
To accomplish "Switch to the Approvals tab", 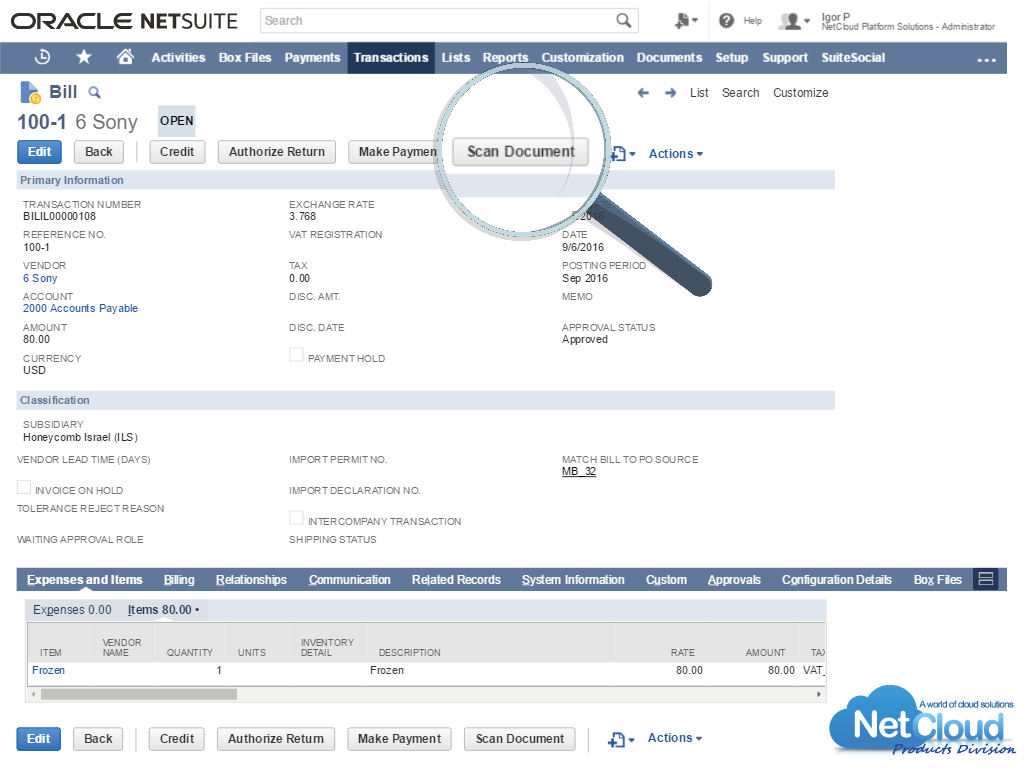I will 734,580.
